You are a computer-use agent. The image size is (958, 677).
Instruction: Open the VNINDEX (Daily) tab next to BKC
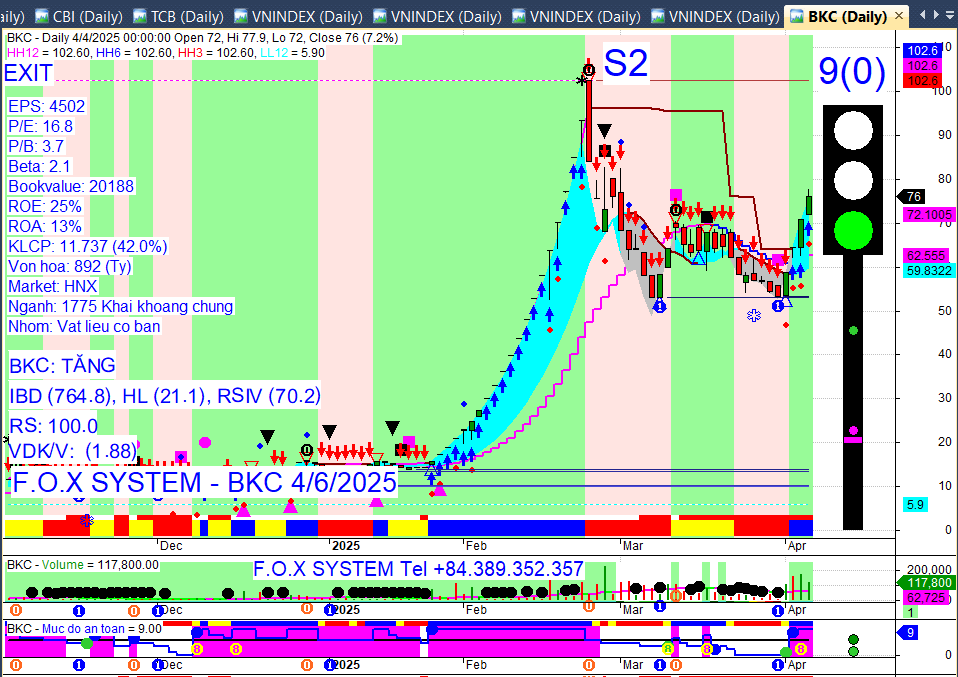click(715, 16)
